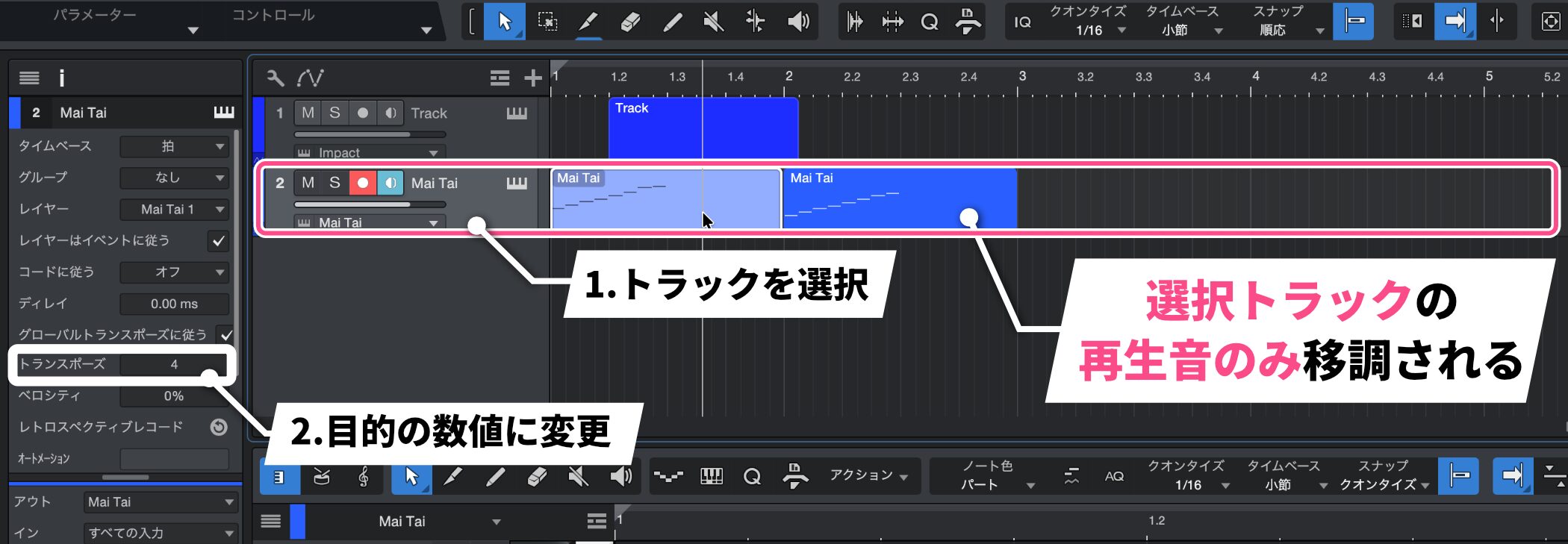Toggle 'グローバルトランスポーズに従う' checkbox

click(225, 335)
